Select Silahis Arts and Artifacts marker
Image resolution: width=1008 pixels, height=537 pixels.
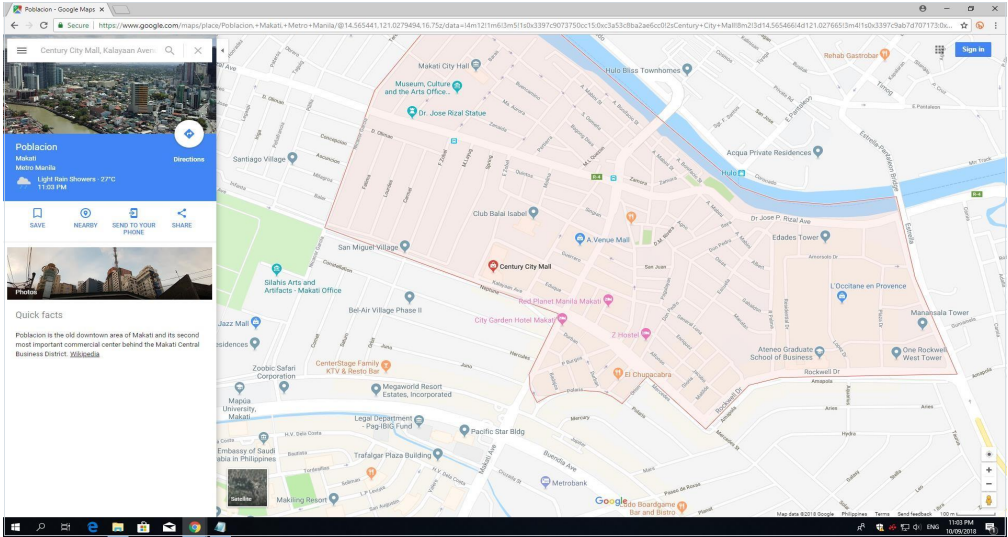[276, 269]
